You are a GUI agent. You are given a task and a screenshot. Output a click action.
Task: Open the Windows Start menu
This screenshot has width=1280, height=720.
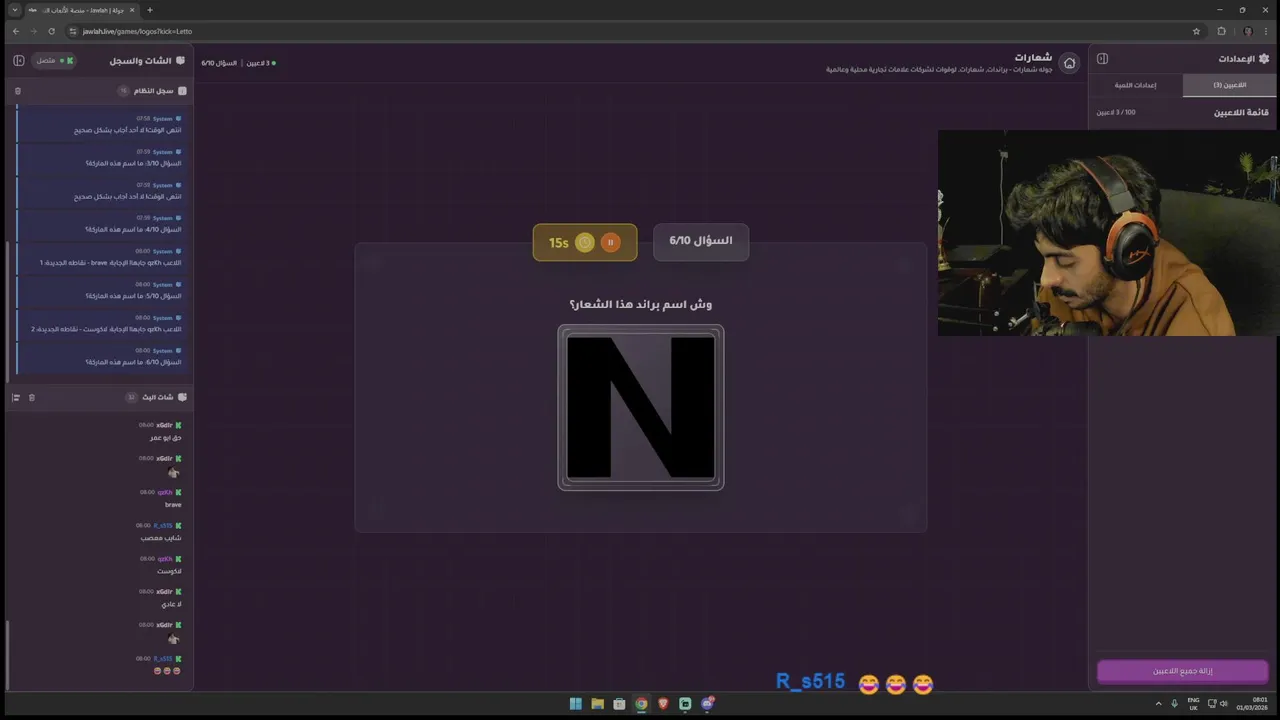point(575,704)
